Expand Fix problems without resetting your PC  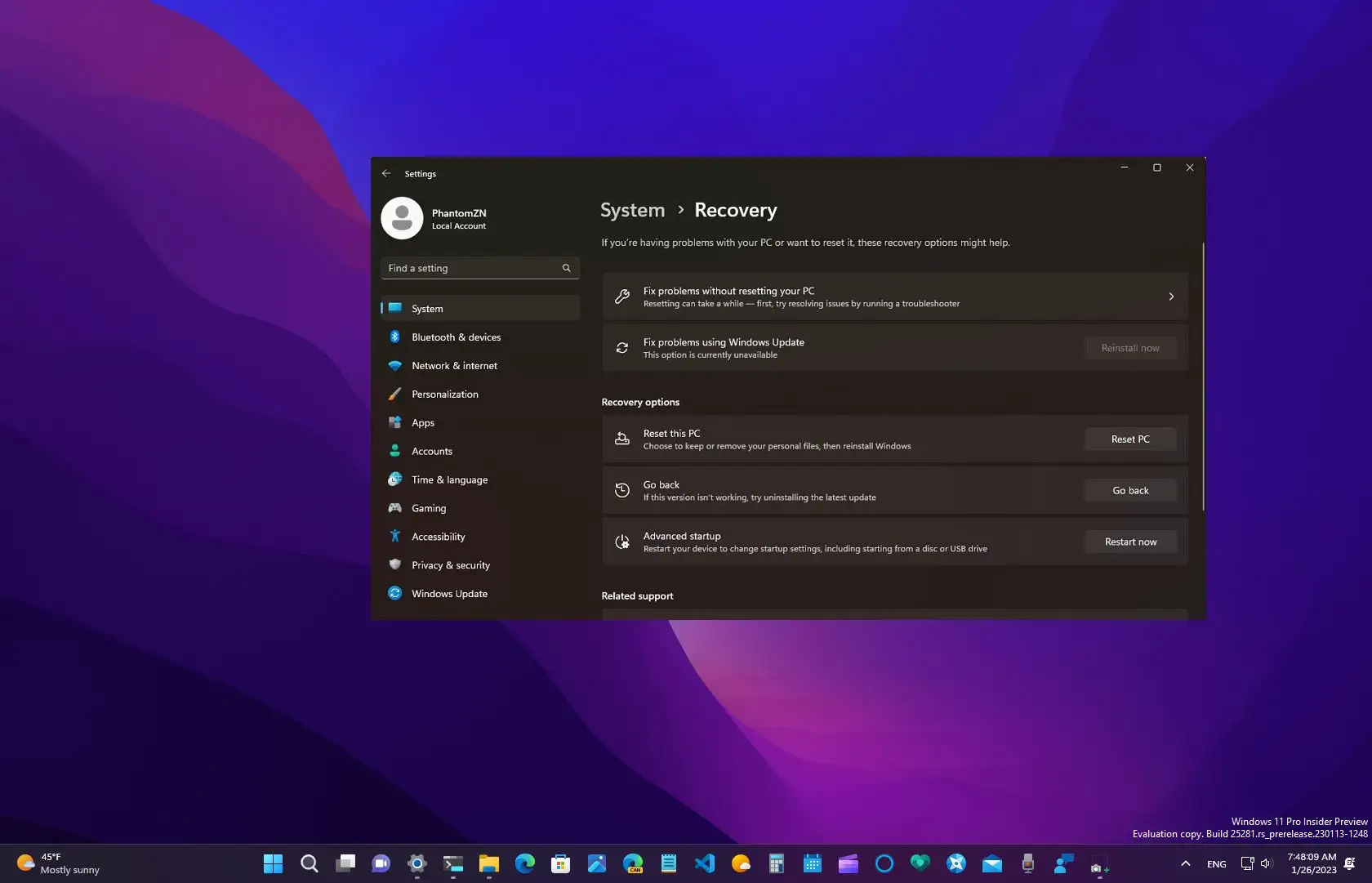click(x=895, y=297)
